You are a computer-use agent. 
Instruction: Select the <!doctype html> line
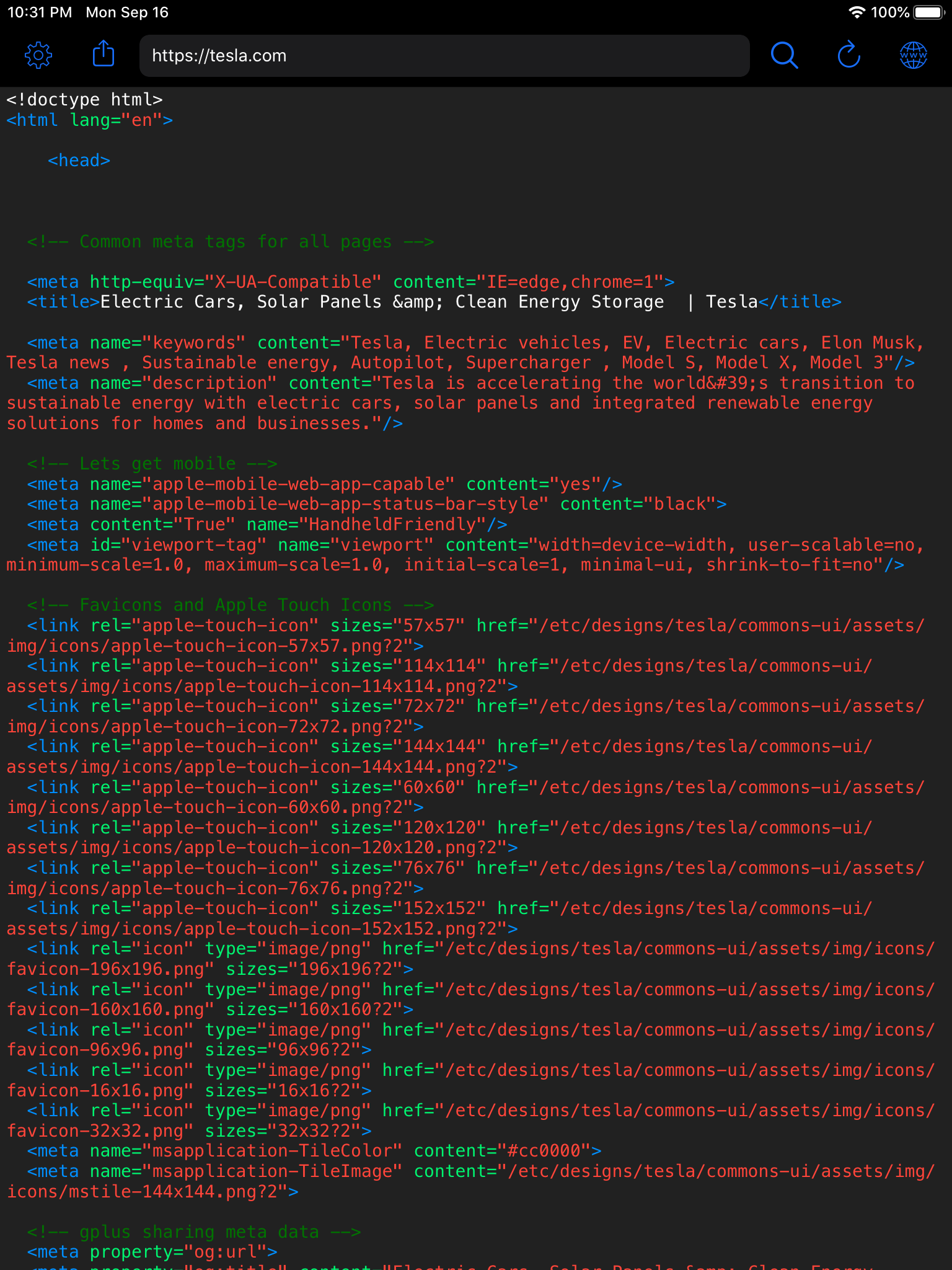[85, 99]
